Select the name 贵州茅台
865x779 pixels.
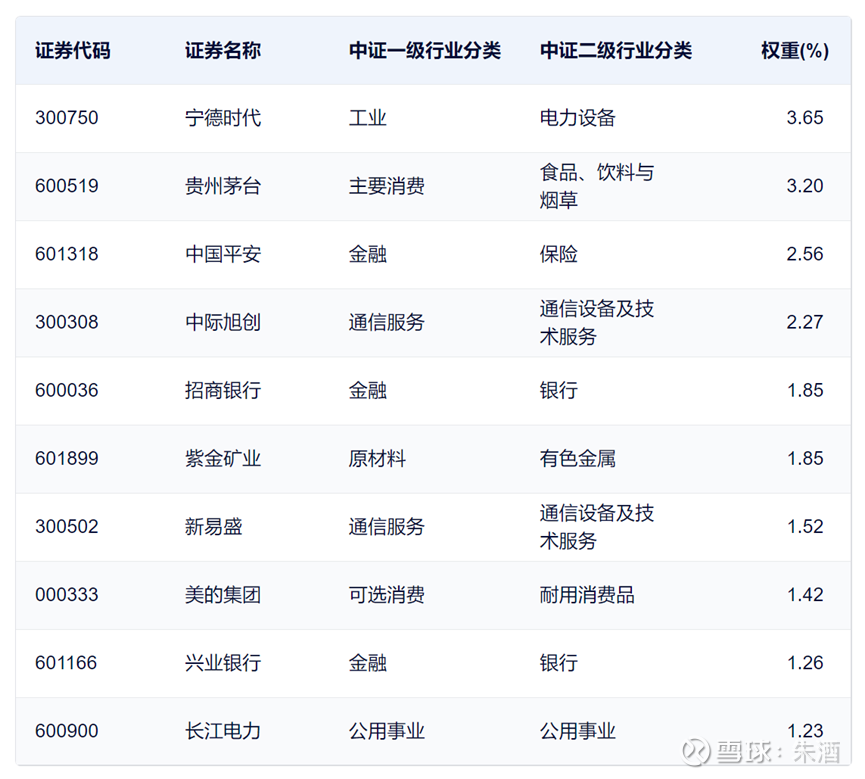(x=223, y=186)
